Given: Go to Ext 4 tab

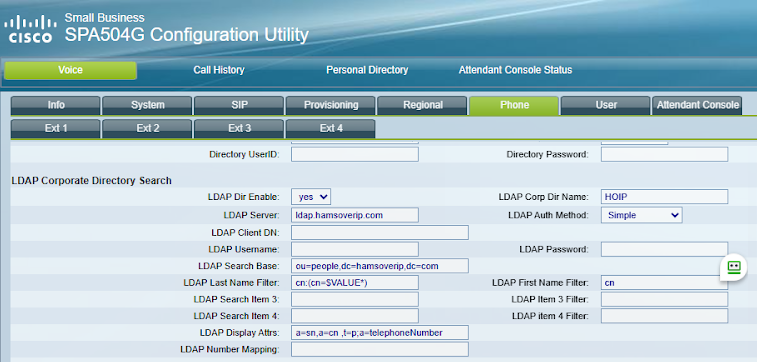Looking at the screenshot, I should coord(331,128).
